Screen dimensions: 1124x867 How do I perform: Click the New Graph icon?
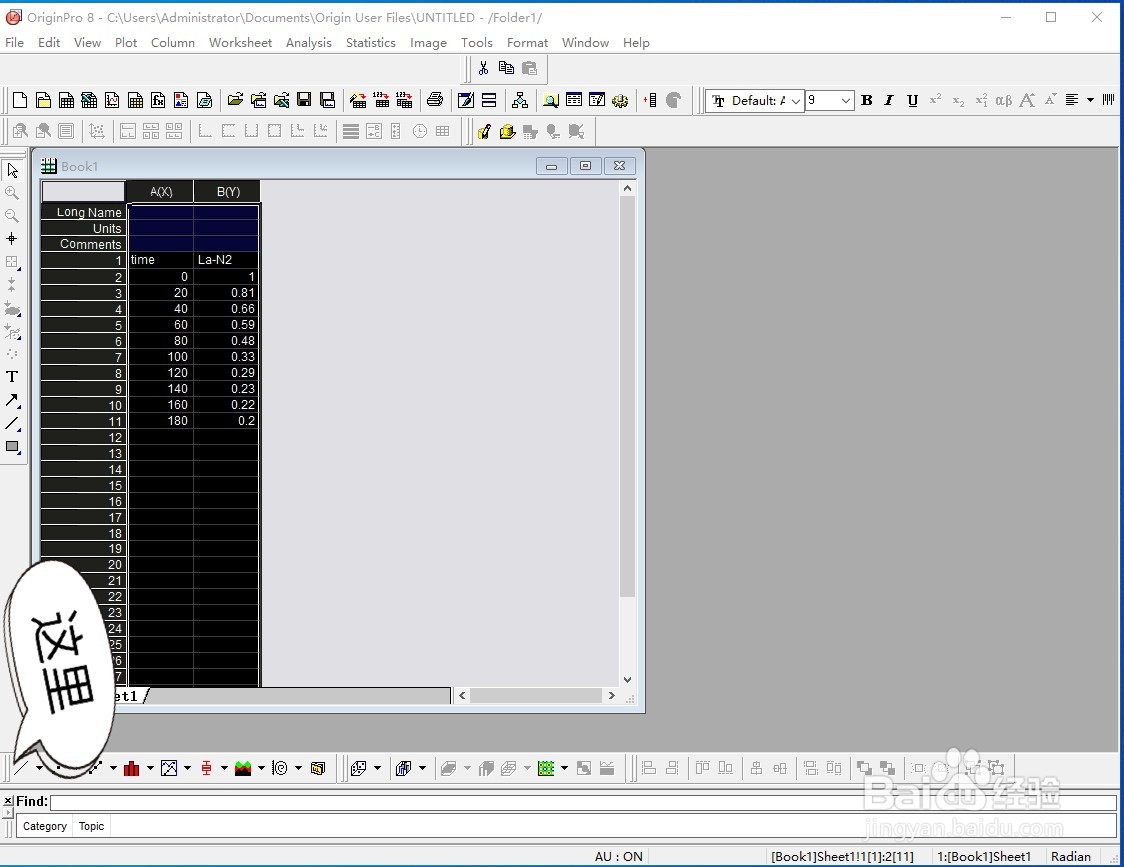pyautogui.click(x=112, y=100)
